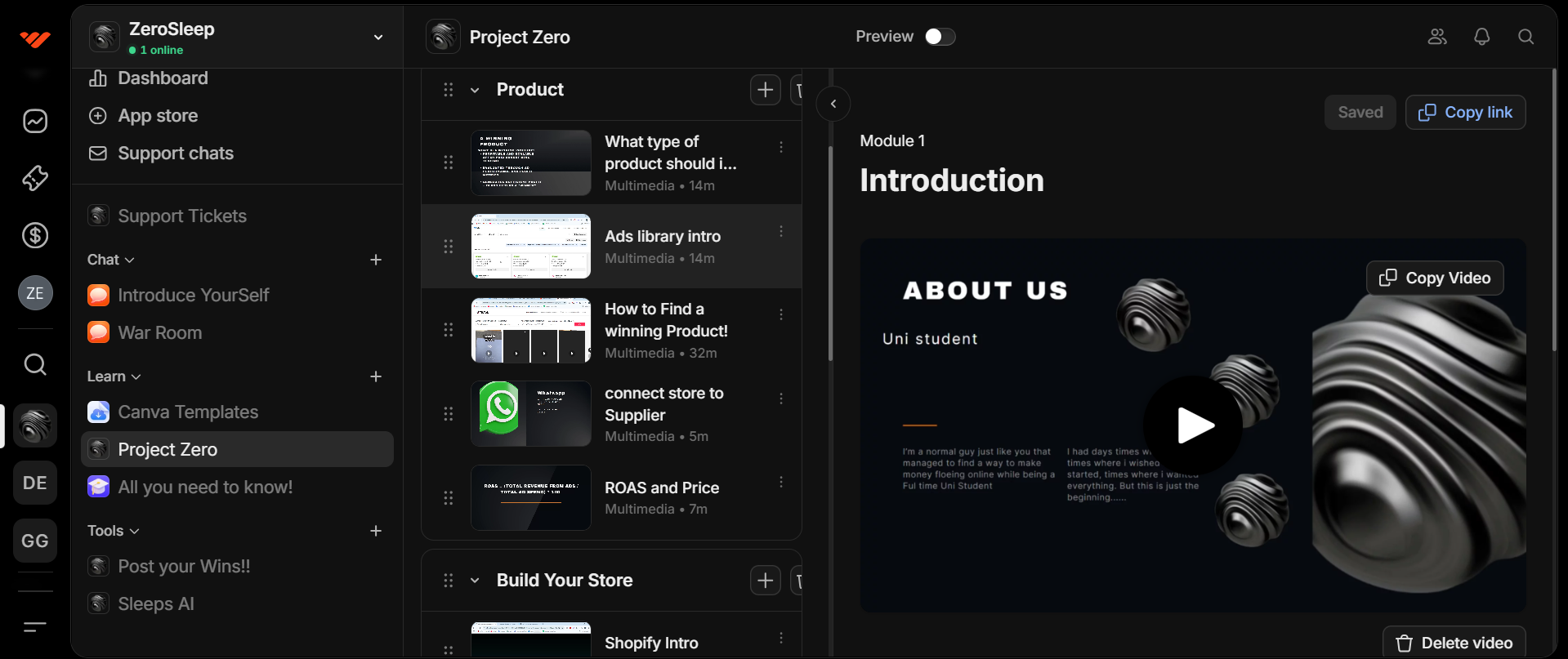This screenshot has width=1568, height=659.
Task: Select the ZE workspace avatar
Action: pos(35,293)
